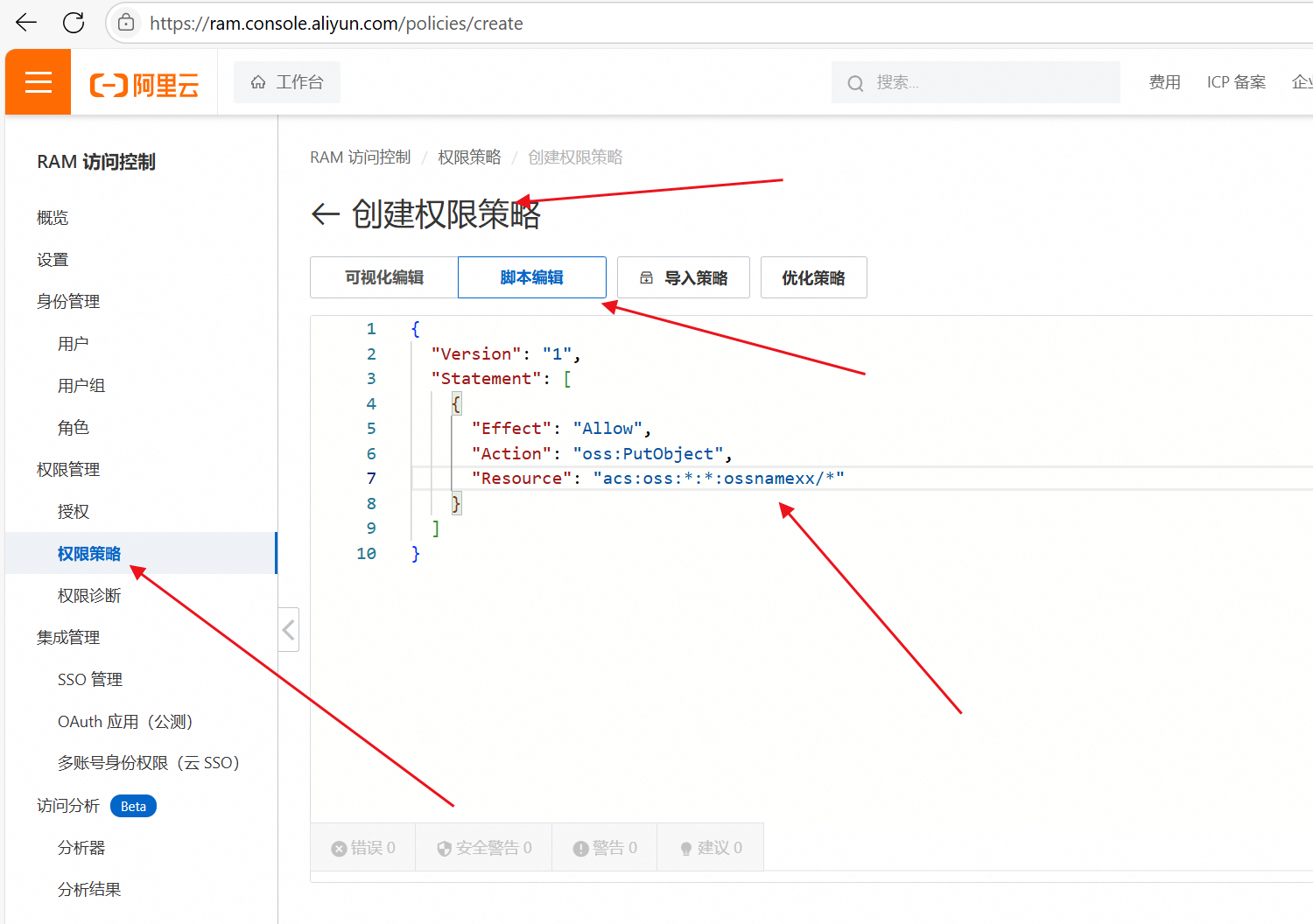View site info lock icon
This screenshot has width=1313, height=924.
(126, 23)
